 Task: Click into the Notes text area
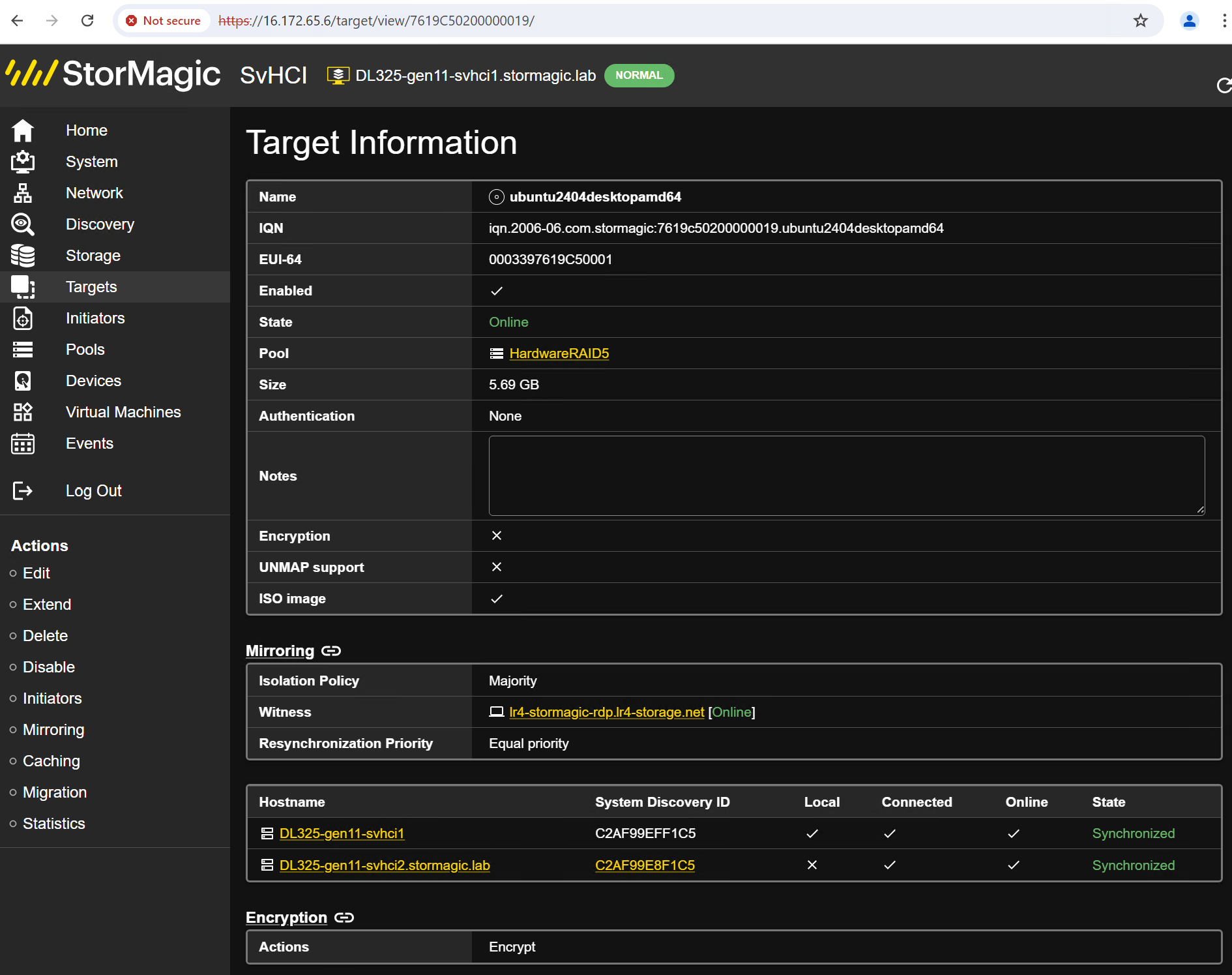[847, 475]
